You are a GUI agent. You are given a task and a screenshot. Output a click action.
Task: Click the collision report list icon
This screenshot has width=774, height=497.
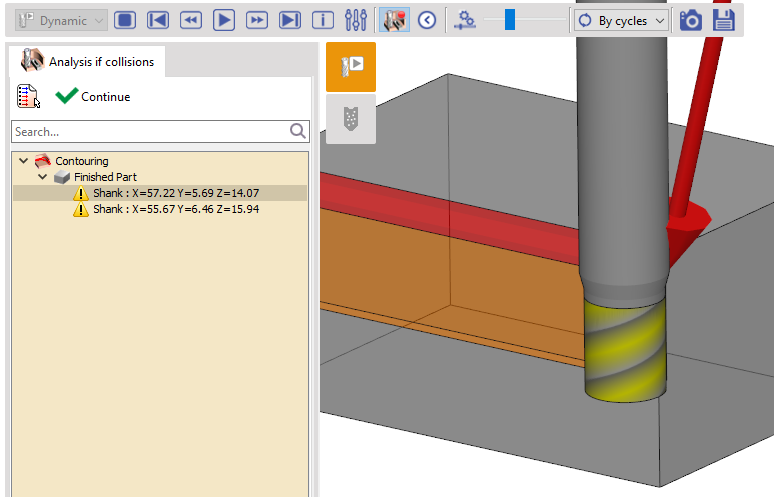[29, 96]
